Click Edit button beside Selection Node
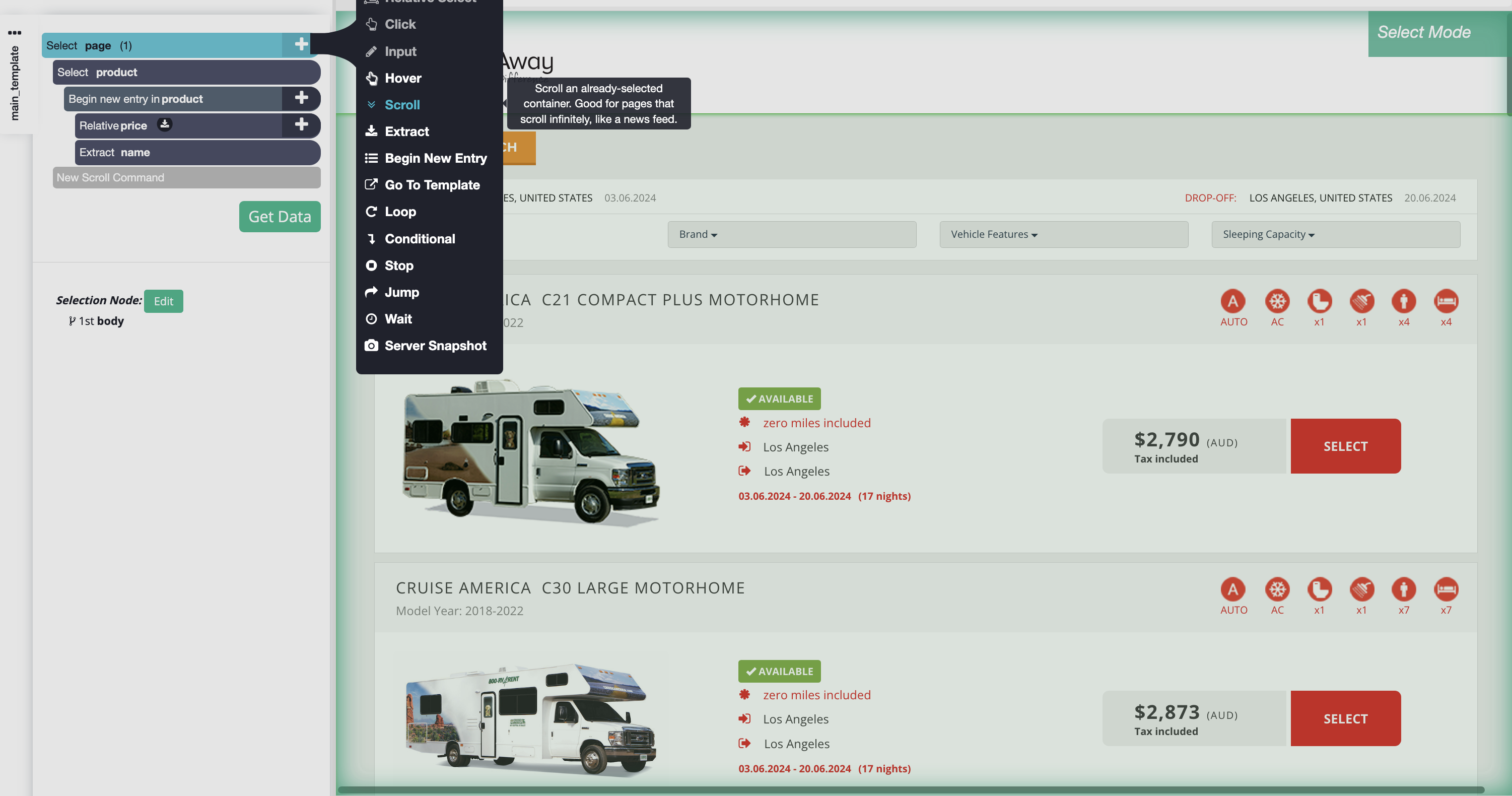The width and height of the screenshot is (1512, 796). 163,301
